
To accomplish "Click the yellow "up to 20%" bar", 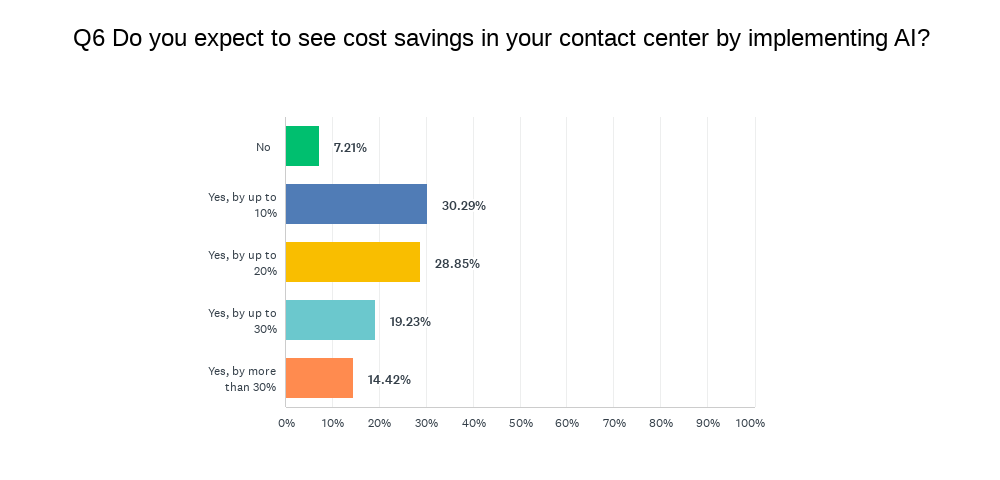I will [353, 262].
